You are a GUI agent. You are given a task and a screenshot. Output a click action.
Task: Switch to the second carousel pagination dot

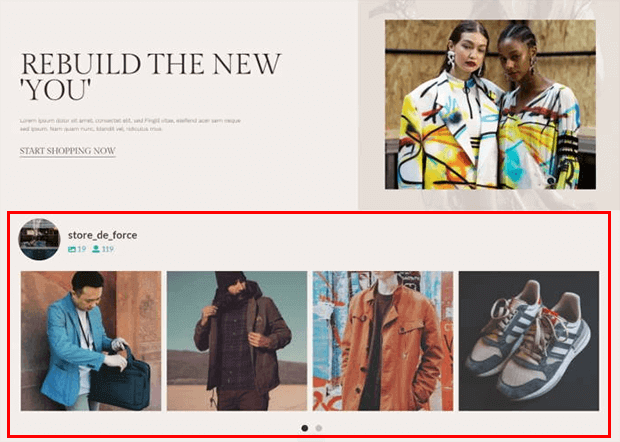[319, 428]
